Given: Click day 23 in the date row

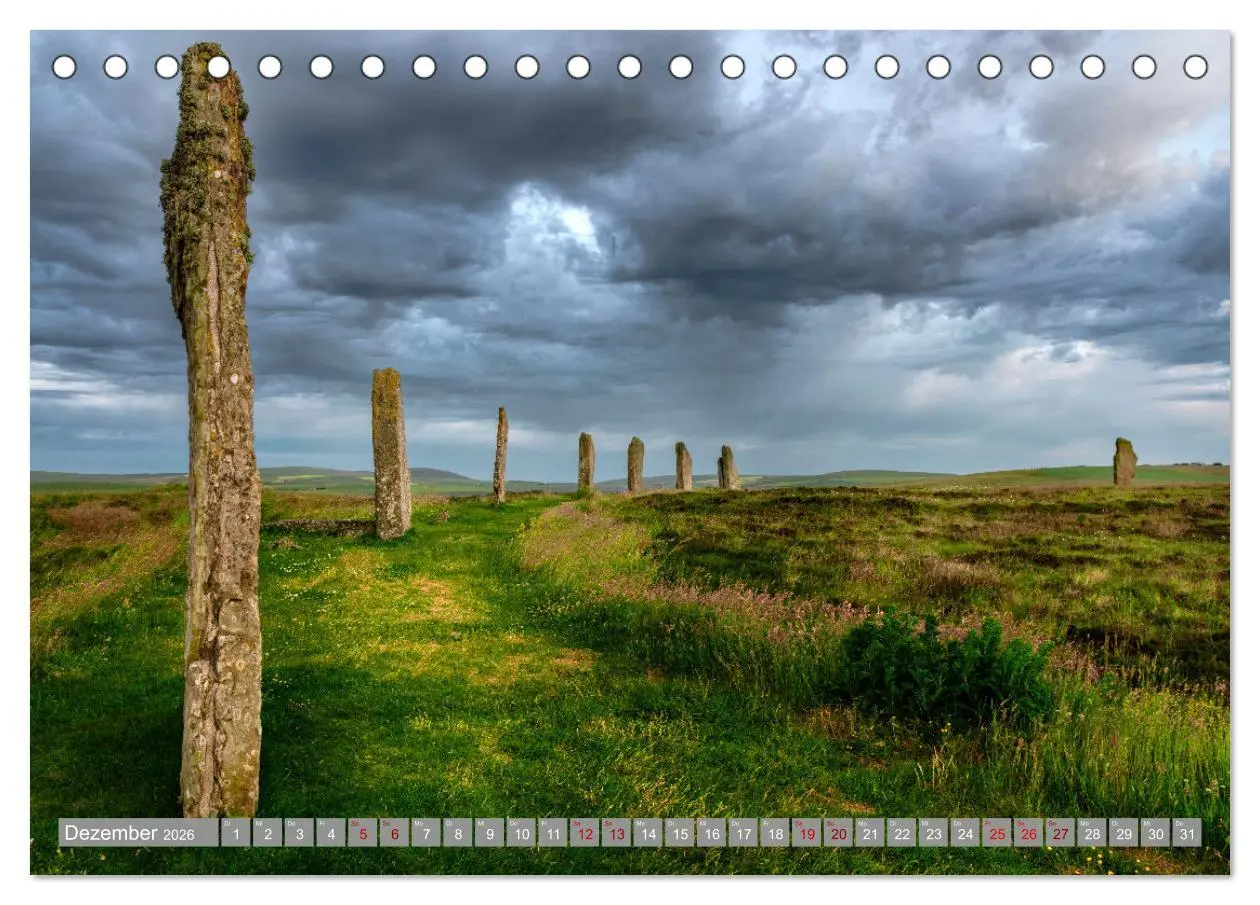Looking at the screenshot, I should tap(933, 833).
